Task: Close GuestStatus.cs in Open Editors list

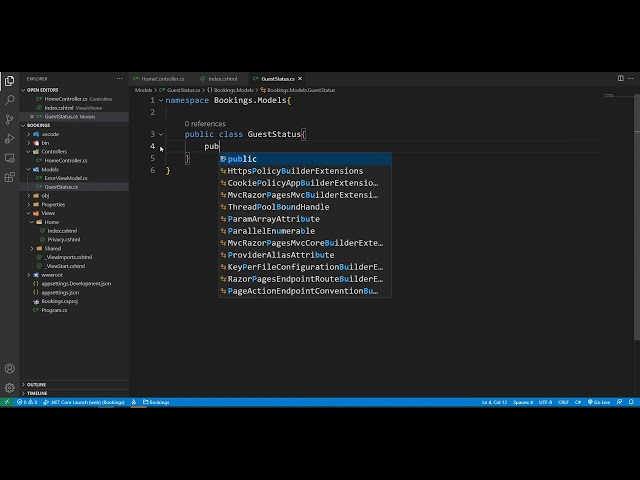Action: (x=32, y=117)
